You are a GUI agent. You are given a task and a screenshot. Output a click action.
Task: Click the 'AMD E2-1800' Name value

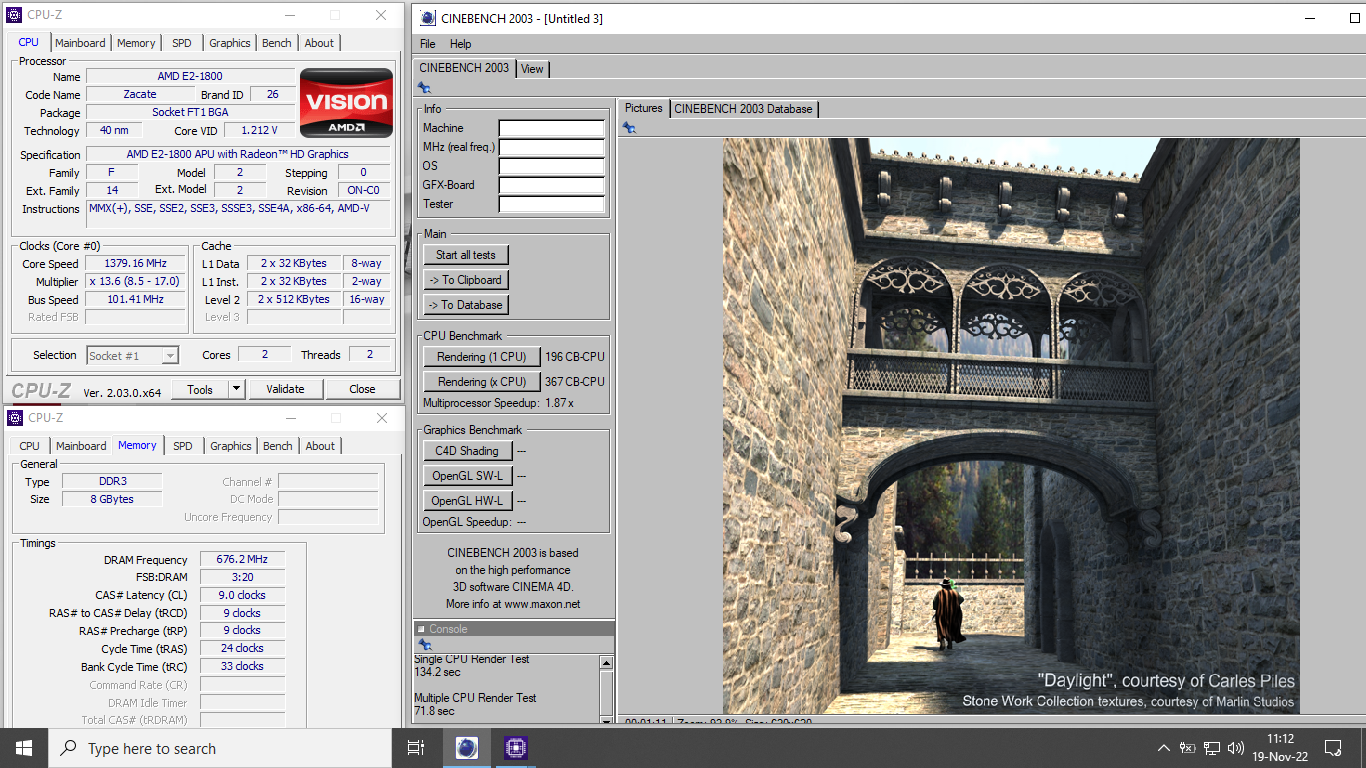pyautogui.click(x=190, y=76)
